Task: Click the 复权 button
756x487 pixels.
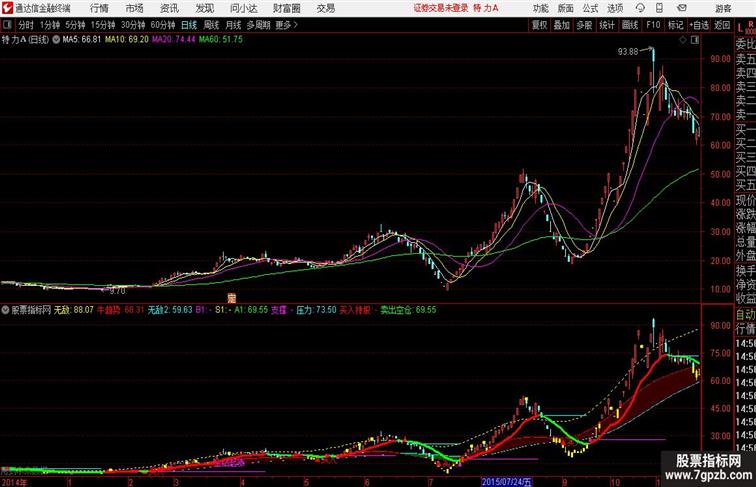Action: click(x=539, y=25)
